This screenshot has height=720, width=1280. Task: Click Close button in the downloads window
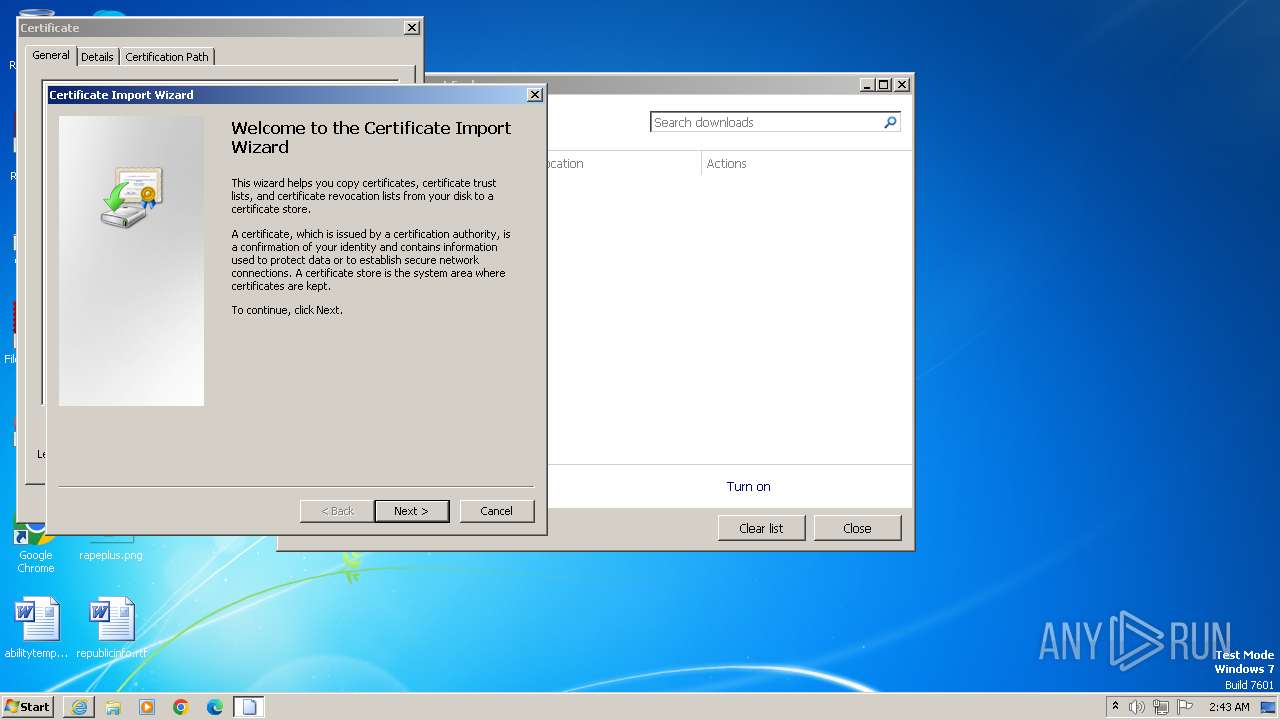857,528
